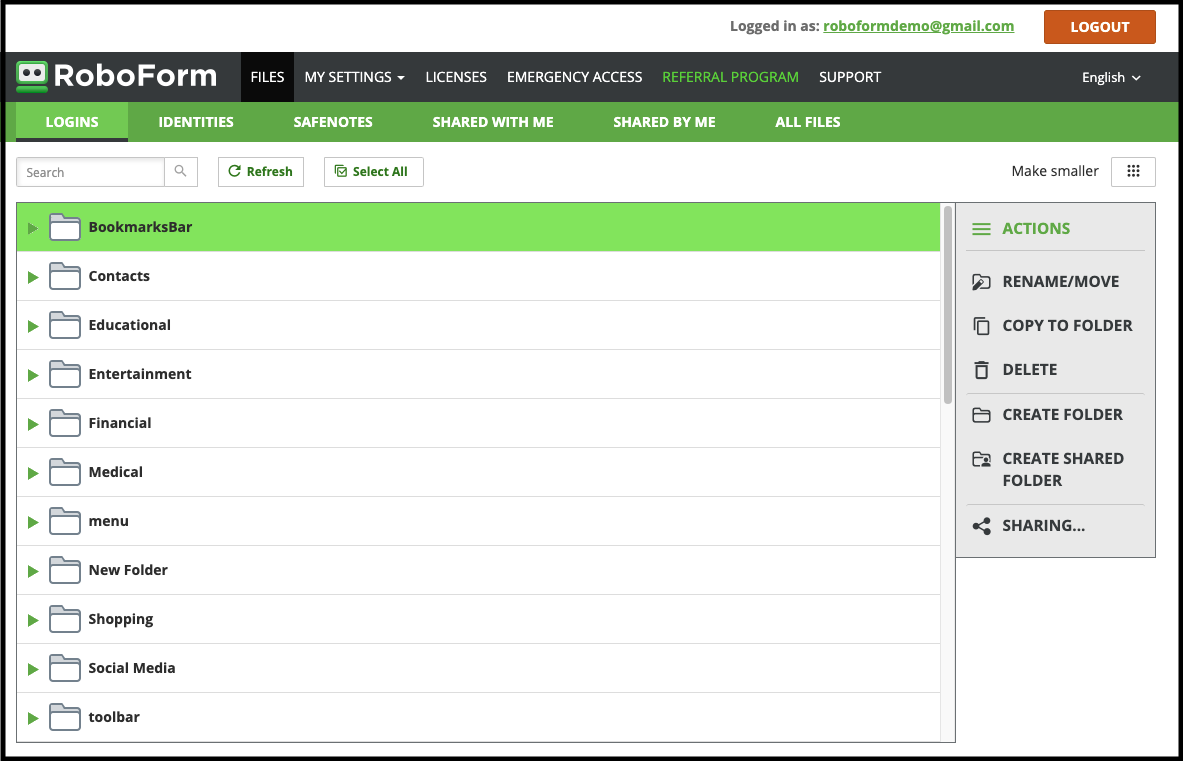Click the RoboForm robot logo icon
Screen dimensions: 1183x761
tap(32, 77)
